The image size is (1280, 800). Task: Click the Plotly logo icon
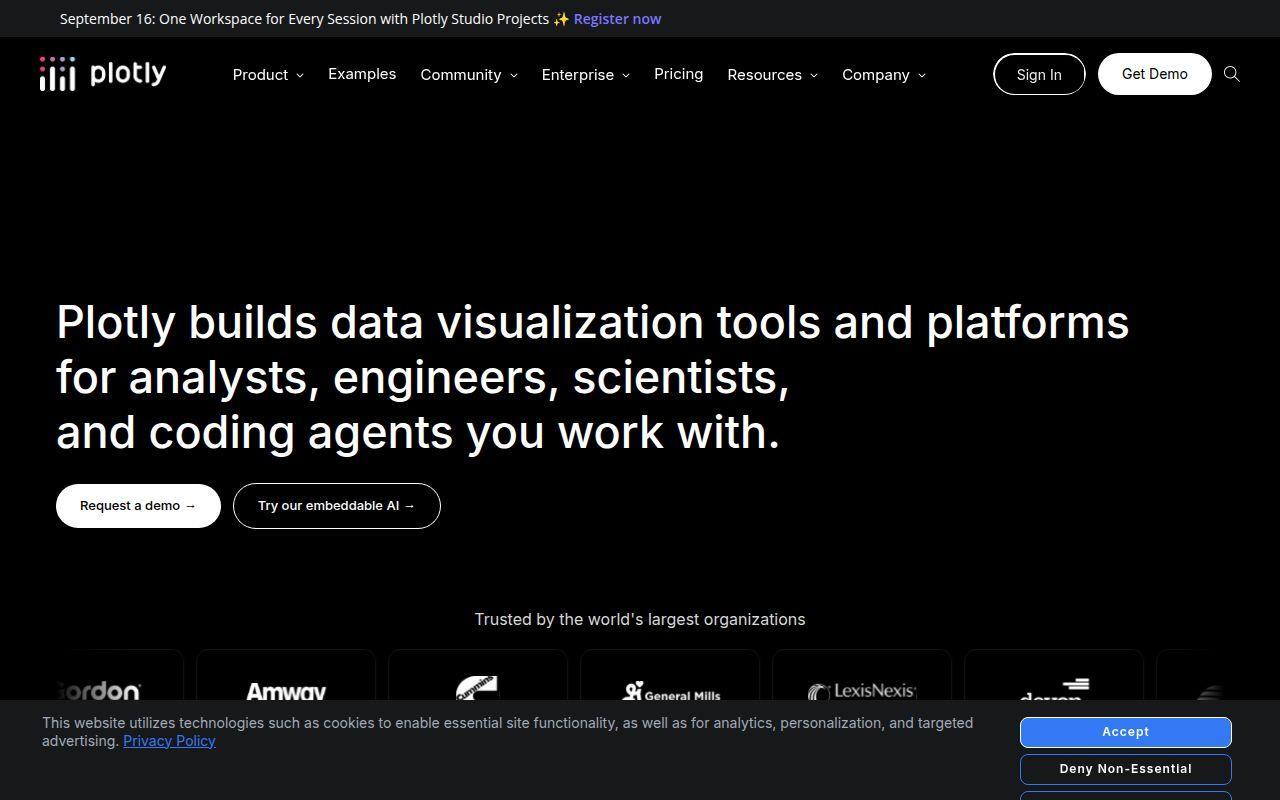103,74
